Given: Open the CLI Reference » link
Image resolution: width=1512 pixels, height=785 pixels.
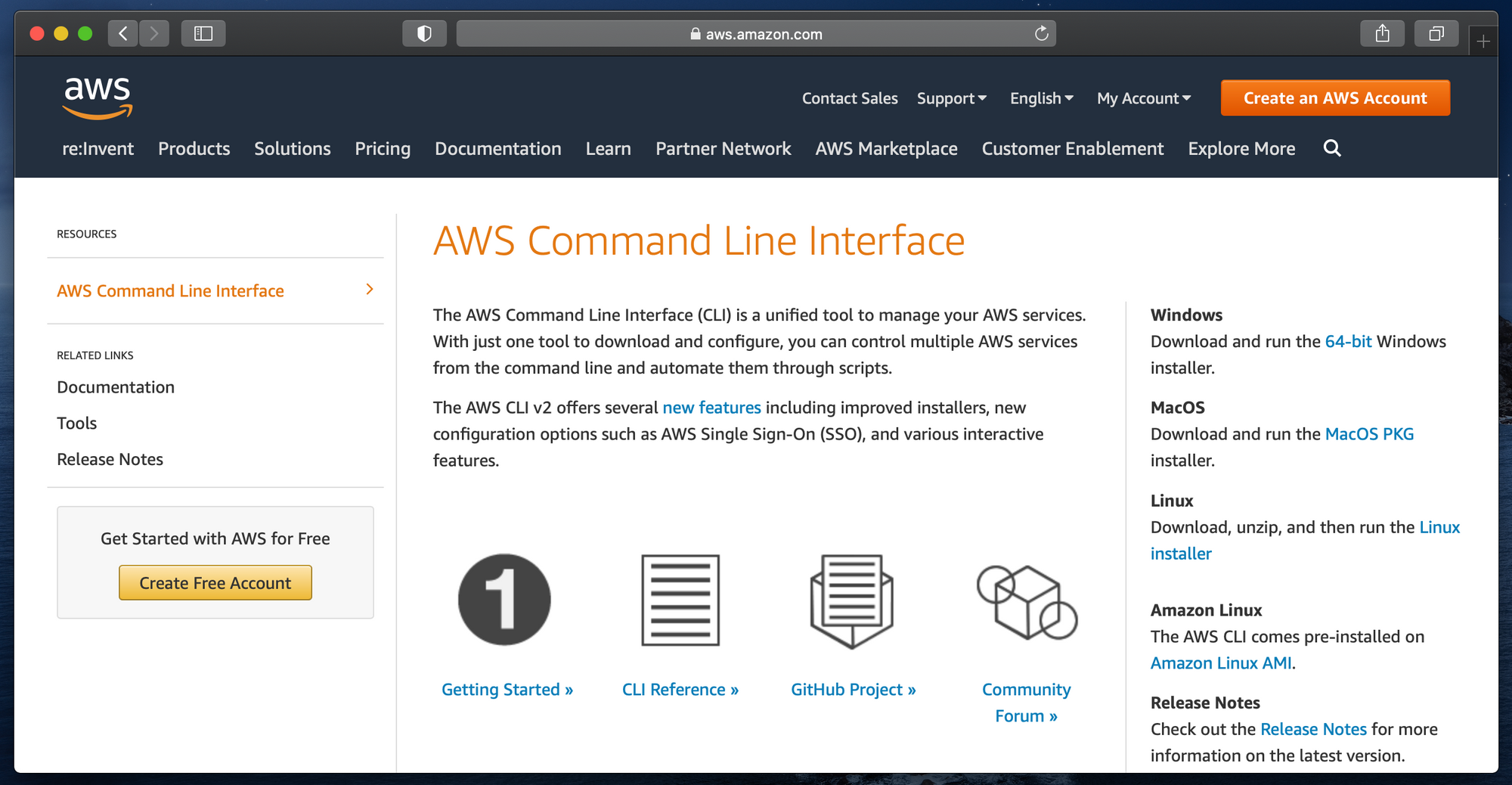Looking at the screenshot, I should (680, 690).
